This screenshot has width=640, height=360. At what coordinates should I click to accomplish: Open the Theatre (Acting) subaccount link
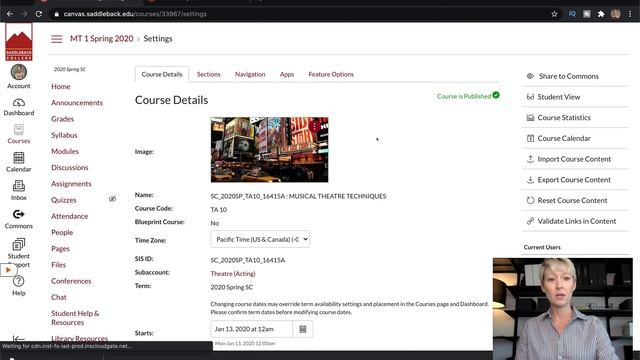233,273
